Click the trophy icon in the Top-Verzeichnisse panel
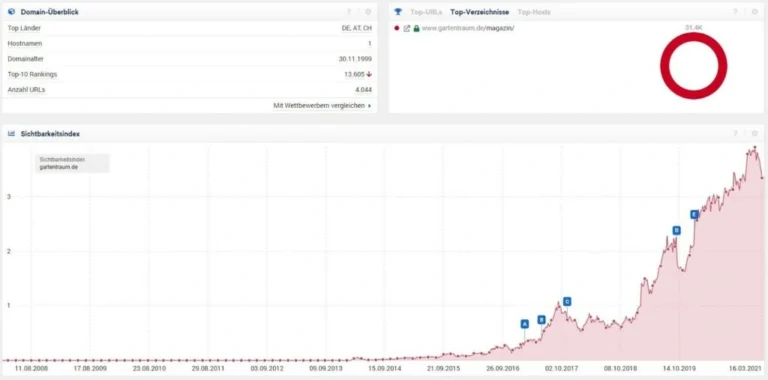The height and width of the screenshot is (380, 768). (398, 12)
